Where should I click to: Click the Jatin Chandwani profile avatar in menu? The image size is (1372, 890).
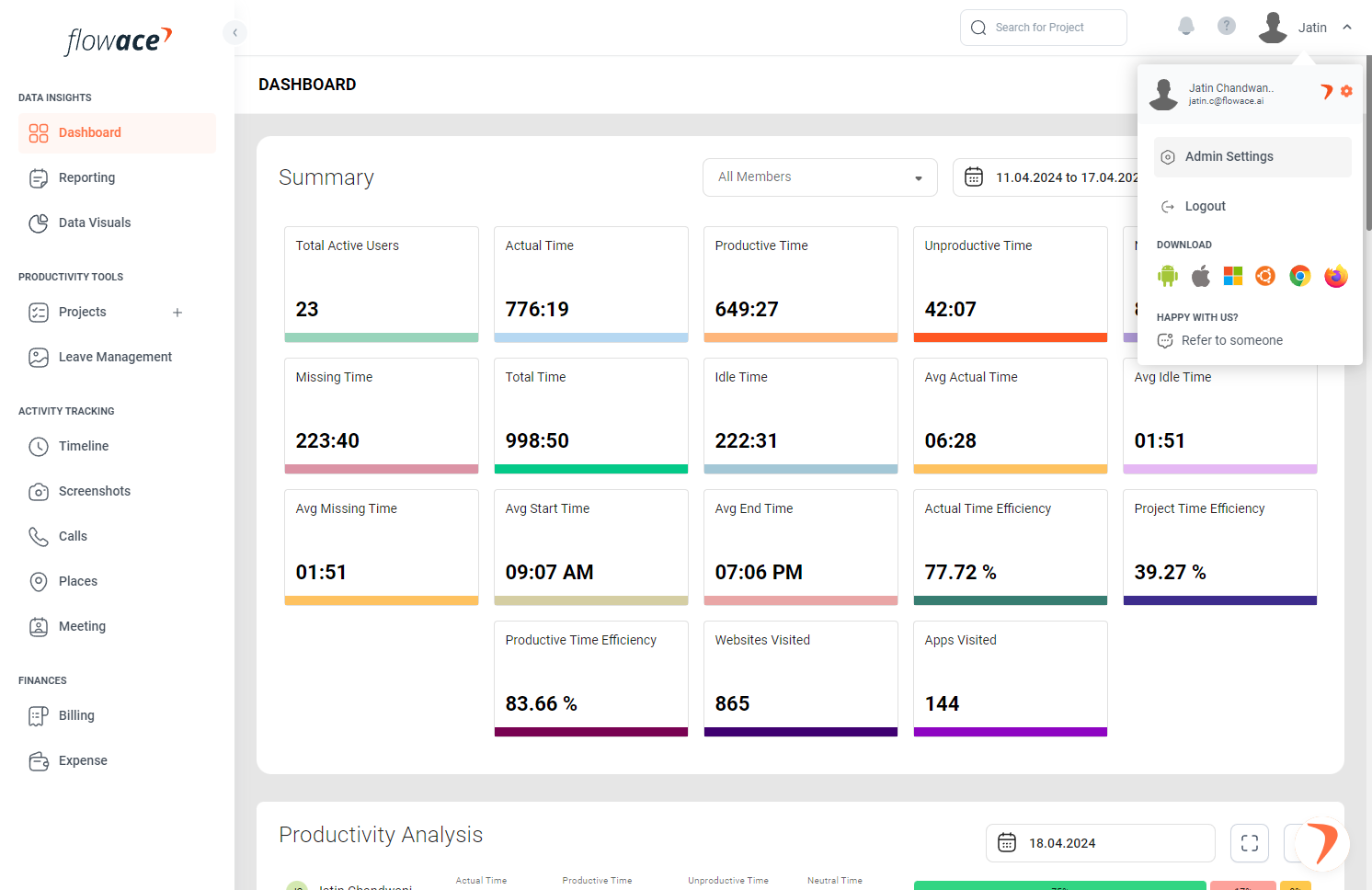click(1164, 94)
